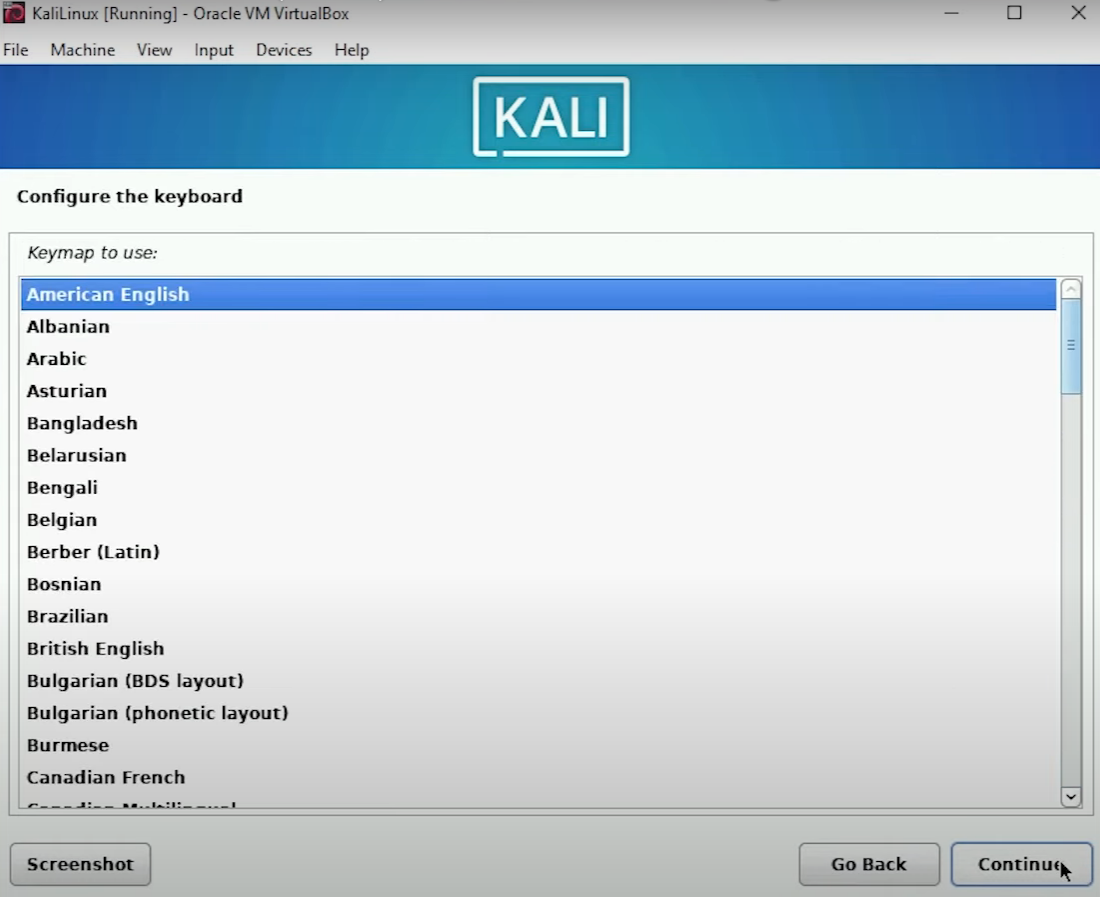This screenshot has width=1100, height=897.
Task: Close the VirtualBox window
Action: pyautogui.click(x=1078, y=13)
